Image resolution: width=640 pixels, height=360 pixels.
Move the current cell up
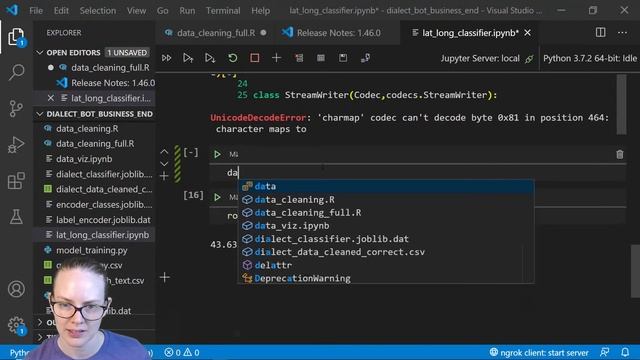[x=164, y=152]
